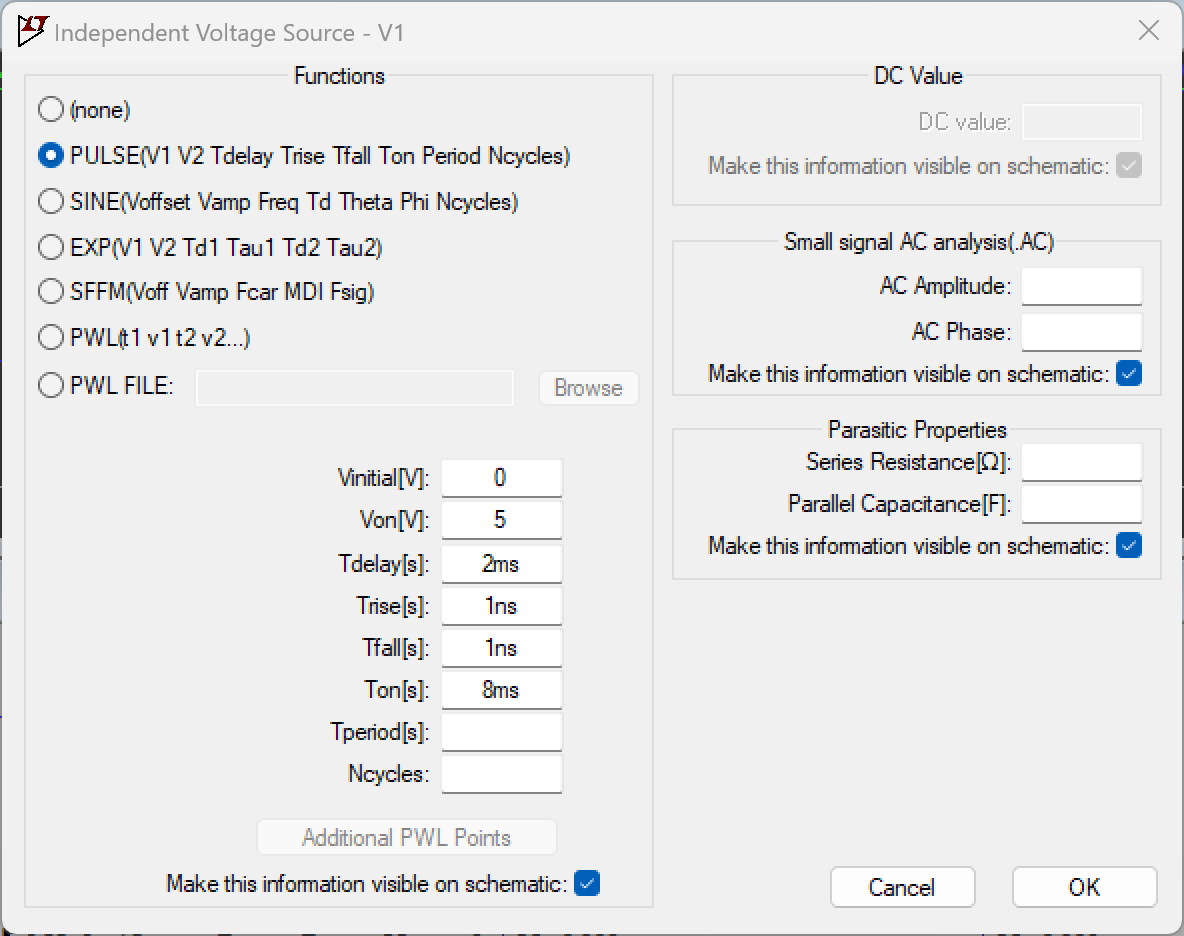Click the Additional PWL Points button
Screen dimensions: 1184x936
(x=407, y=837)
